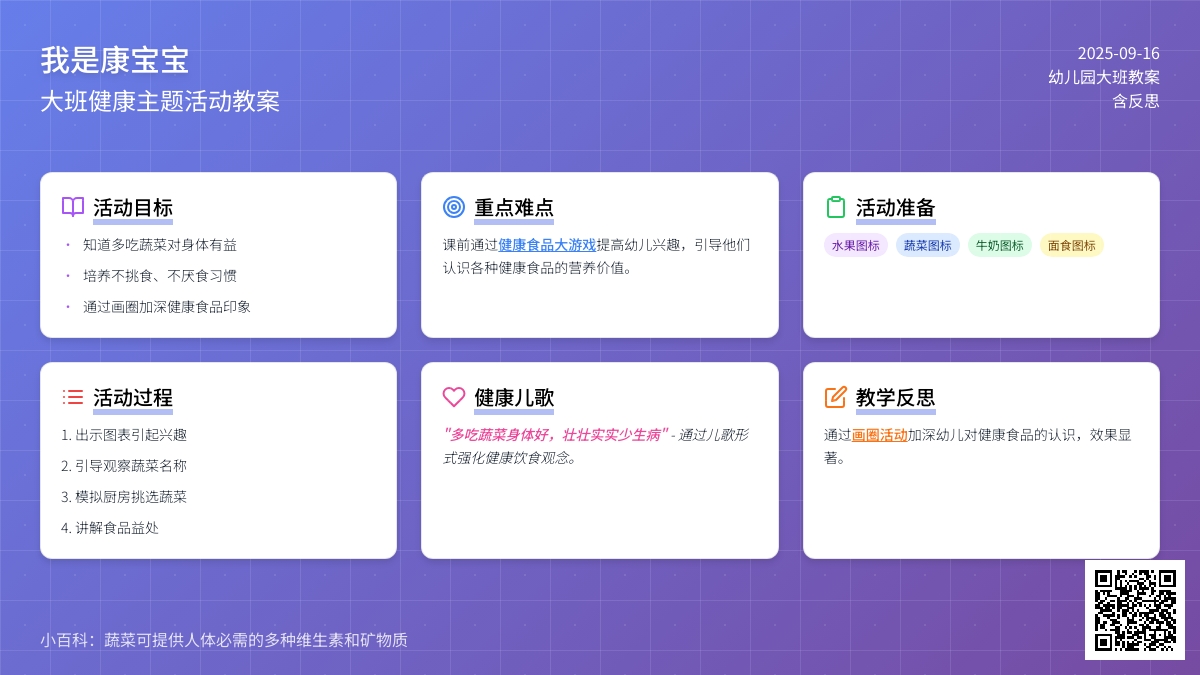Select the 水果图标 tag
The height and width of the screenshot is (675, 1200).
[855, 246]
